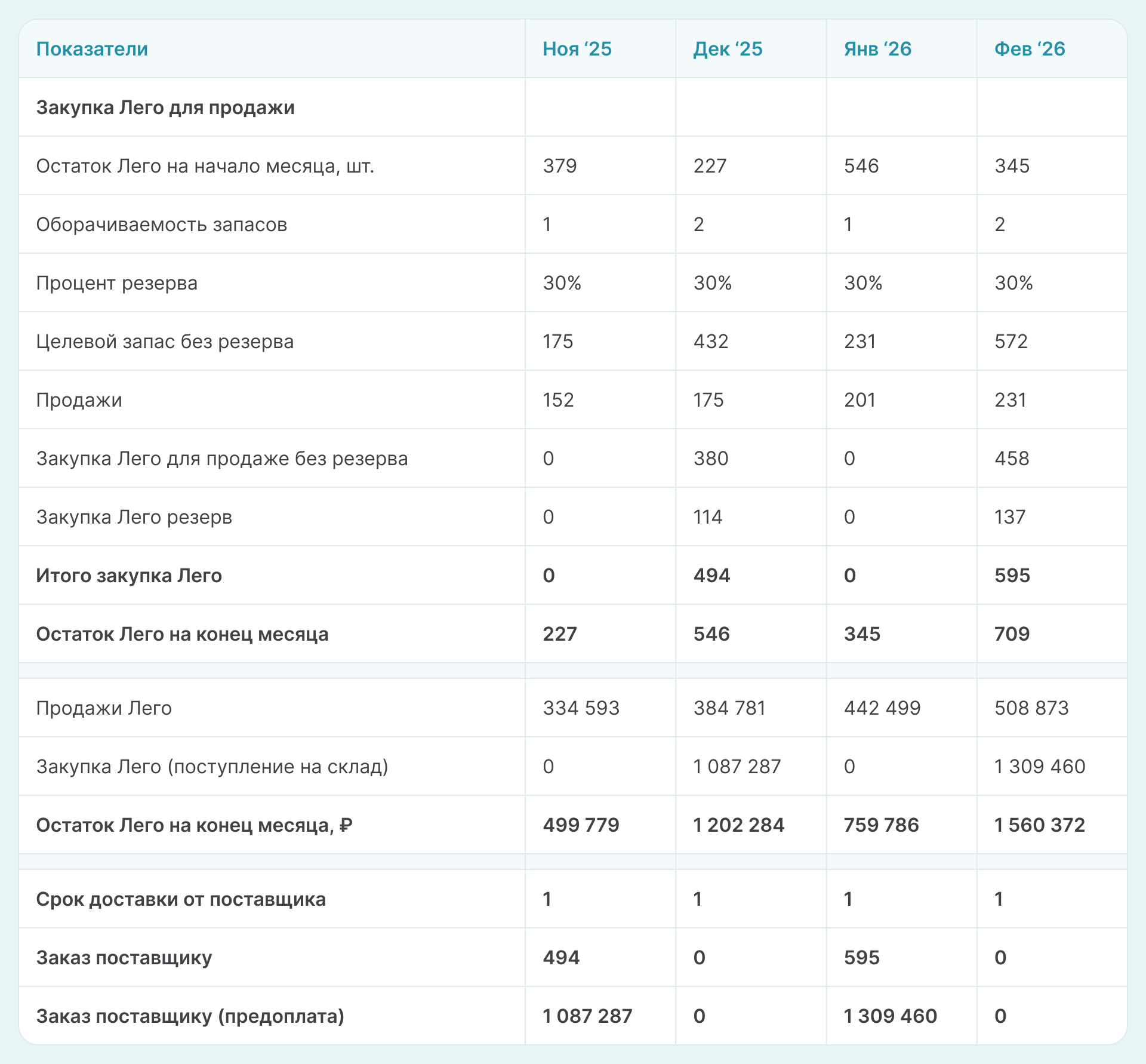Click the Итого закупка Лего row label
The image size is (1146, 1064).
[x=129, y=576]
